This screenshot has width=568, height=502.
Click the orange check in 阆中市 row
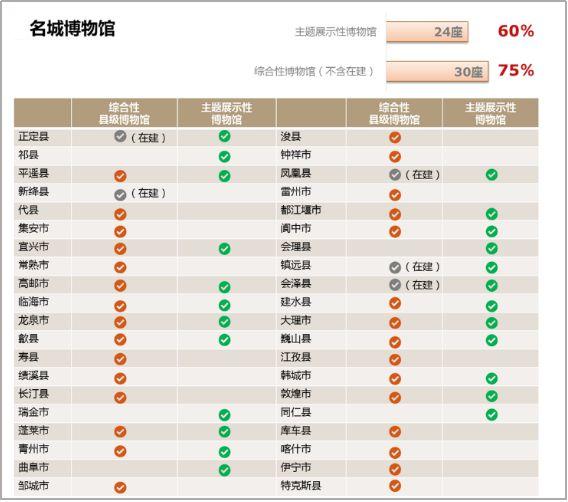point(395,231)
